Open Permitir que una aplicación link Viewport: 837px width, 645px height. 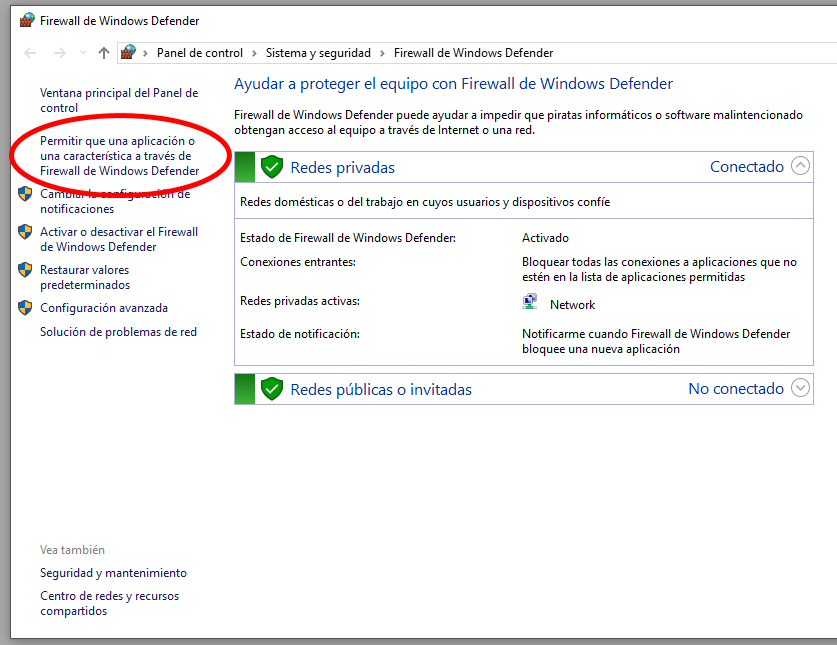pyautogui.click(x=119, y=156)
